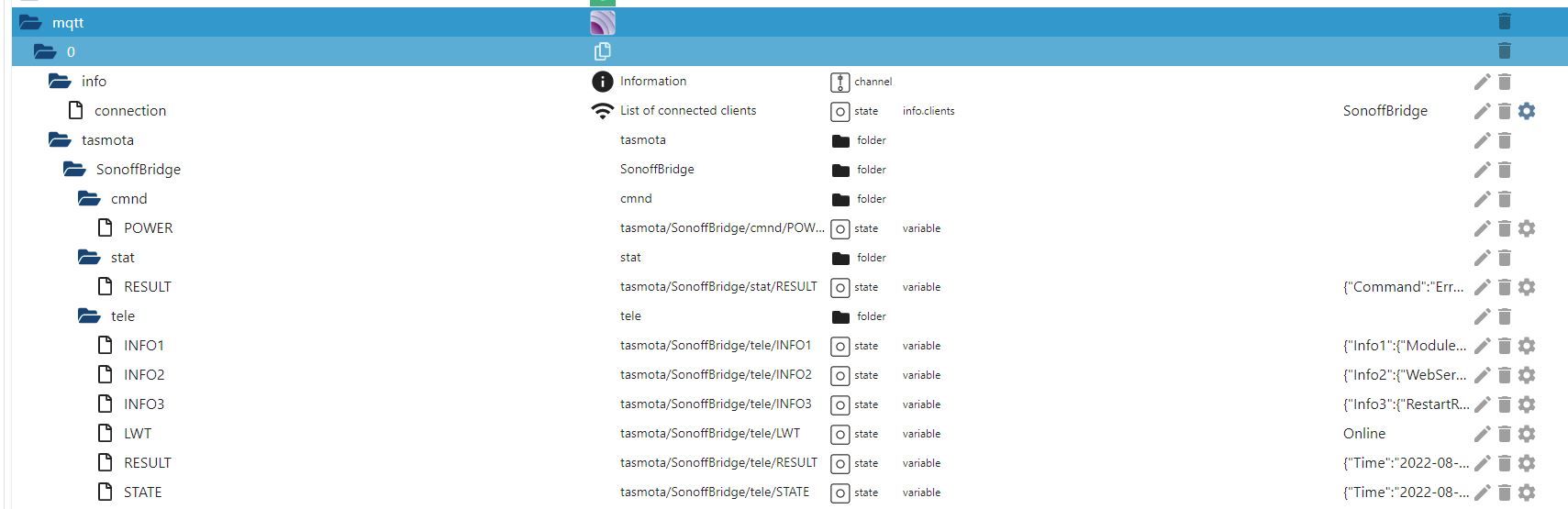
Task: Delete the POWER state using trash icon
Action: (1504, 228)
